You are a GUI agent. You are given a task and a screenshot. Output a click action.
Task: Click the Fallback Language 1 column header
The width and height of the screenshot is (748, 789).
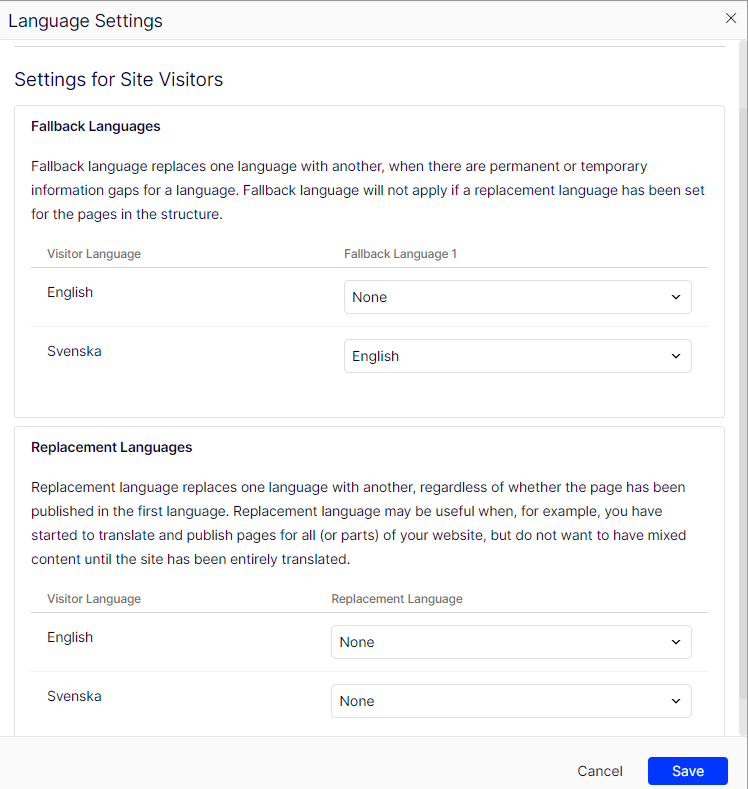400,254
